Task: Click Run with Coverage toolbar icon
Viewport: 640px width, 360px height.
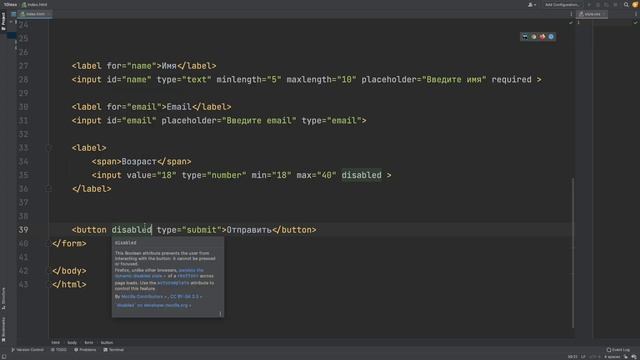Action: coord(607,4)
